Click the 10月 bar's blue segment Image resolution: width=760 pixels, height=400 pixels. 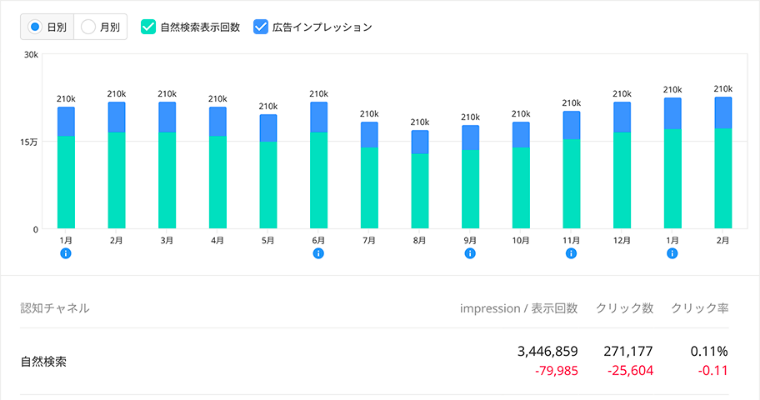(x=521, y=135)
